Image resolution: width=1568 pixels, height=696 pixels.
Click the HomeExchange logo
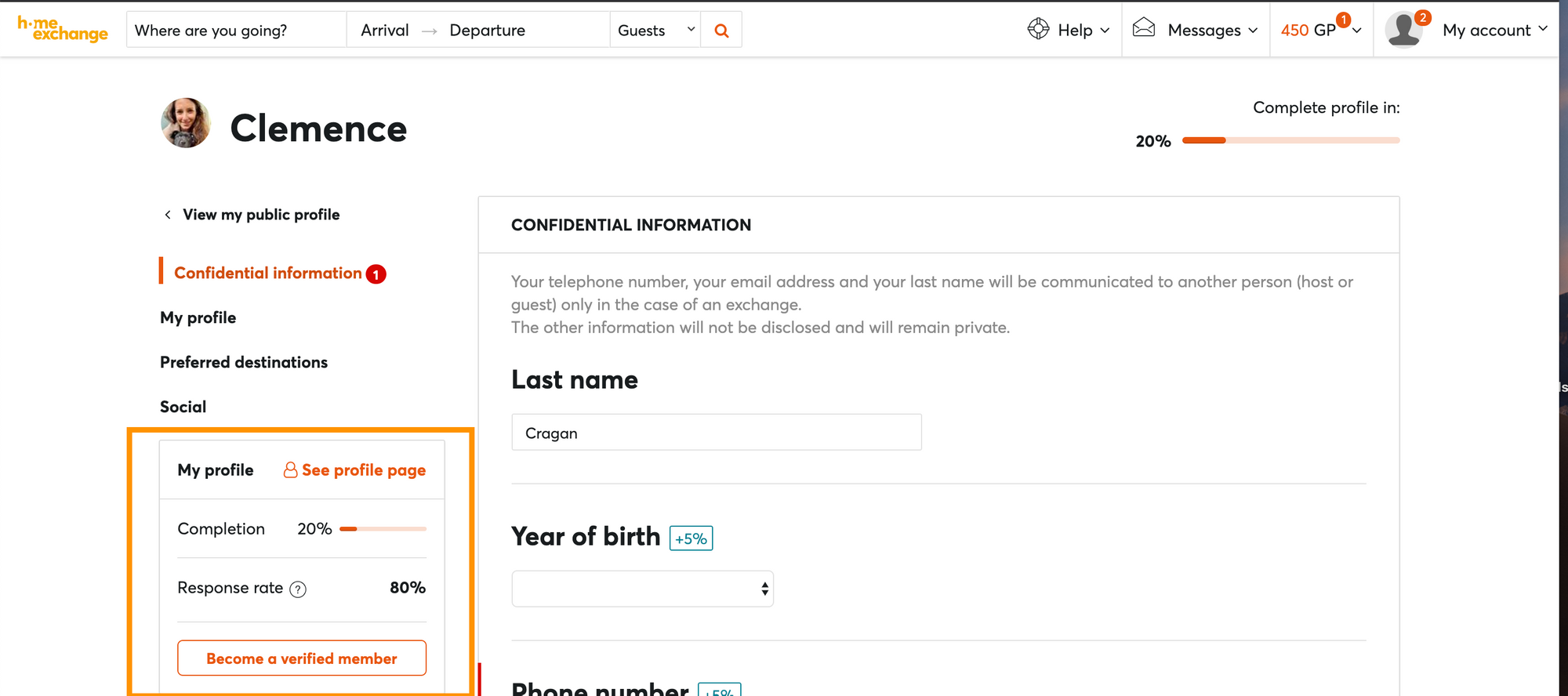tap(62, 29)
